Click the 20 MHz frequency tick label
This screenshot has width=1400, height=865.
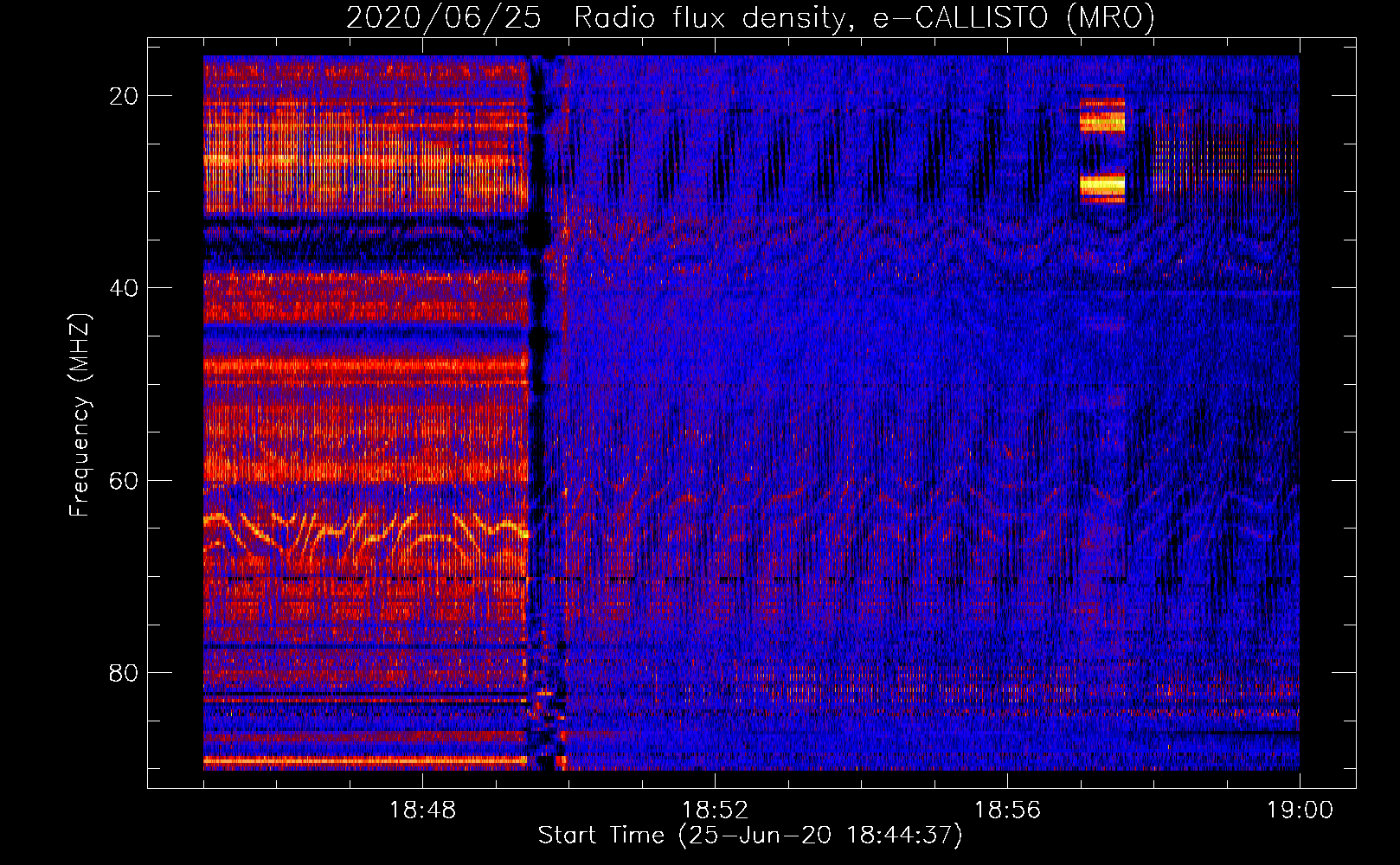pos(124,96)
